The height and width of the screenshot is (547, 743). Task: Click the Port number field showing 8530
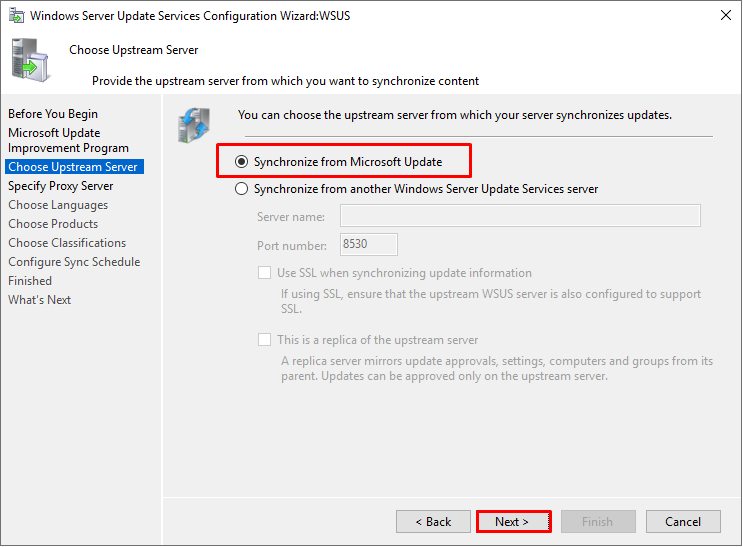pos(369,244)
